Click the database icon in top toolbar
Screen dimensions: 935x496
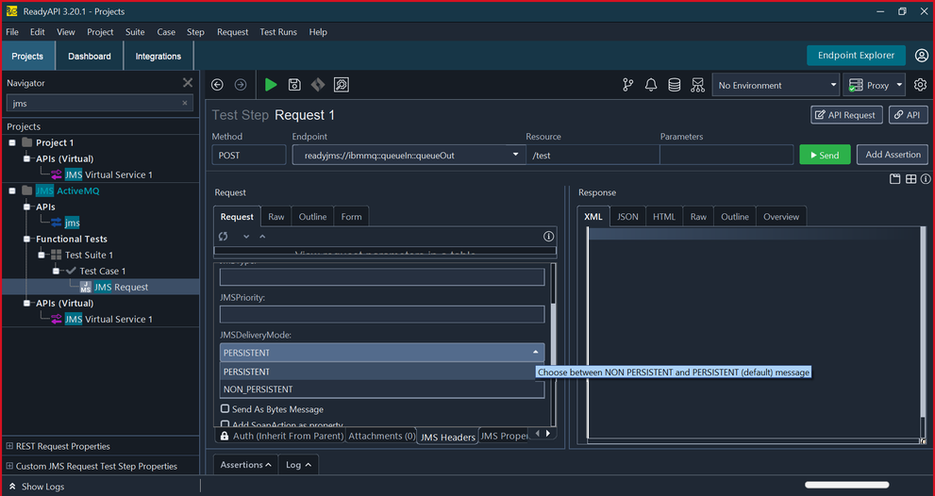(x=675, y=85)
